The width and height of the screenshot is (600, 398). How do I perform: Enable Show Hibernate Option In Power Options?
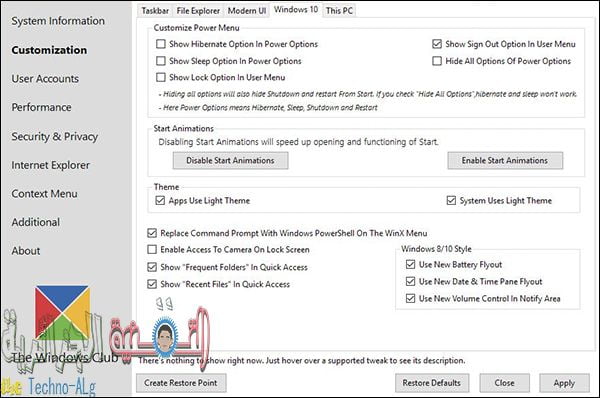click(161, 44)
